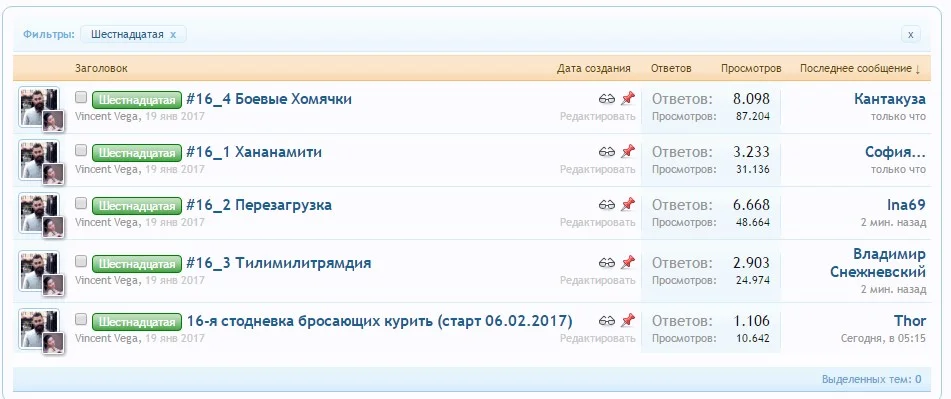Click author avatar on Боевые Хомячки row
Image resolution: width=951 pixels, height=399 pixels.
click(x=39, y=107)
